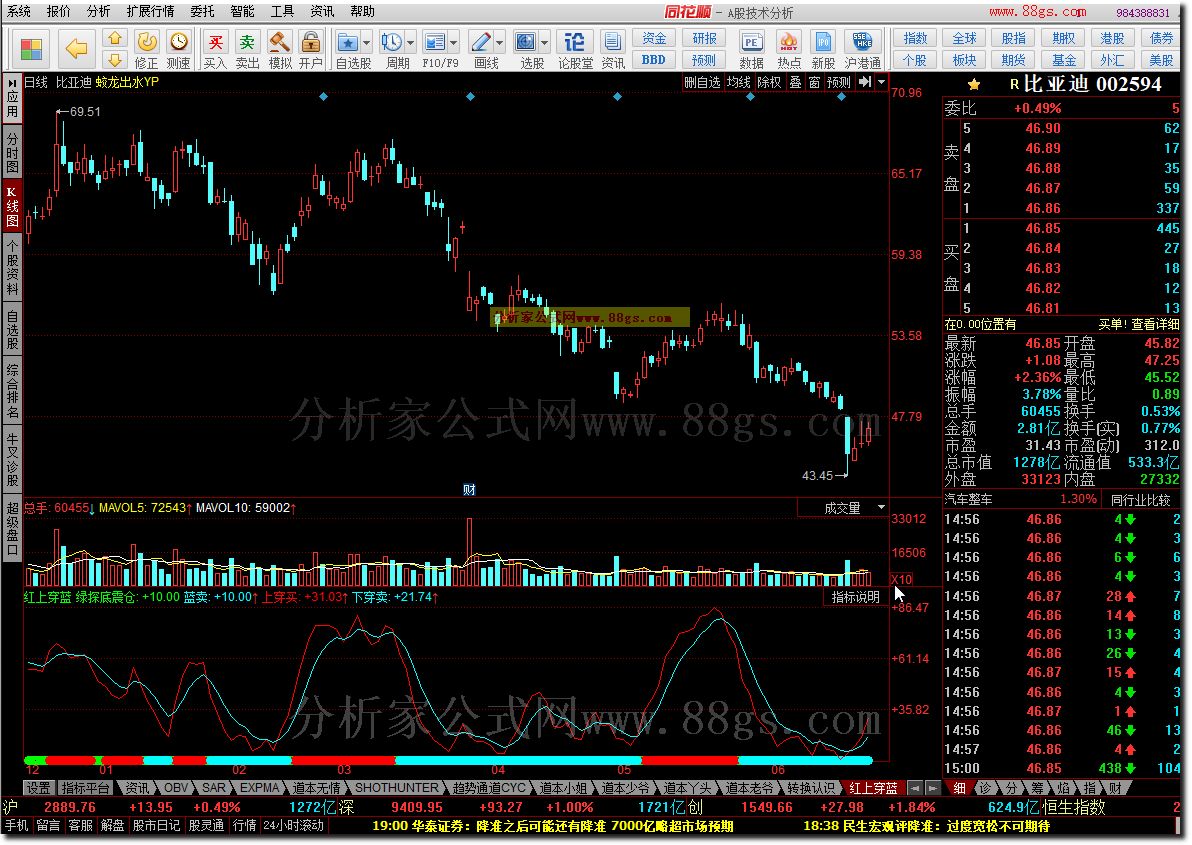This screenshot has height=845, width=1192.
Task: Toggle 均线 moving average display
Action: (x=738, y=82)
